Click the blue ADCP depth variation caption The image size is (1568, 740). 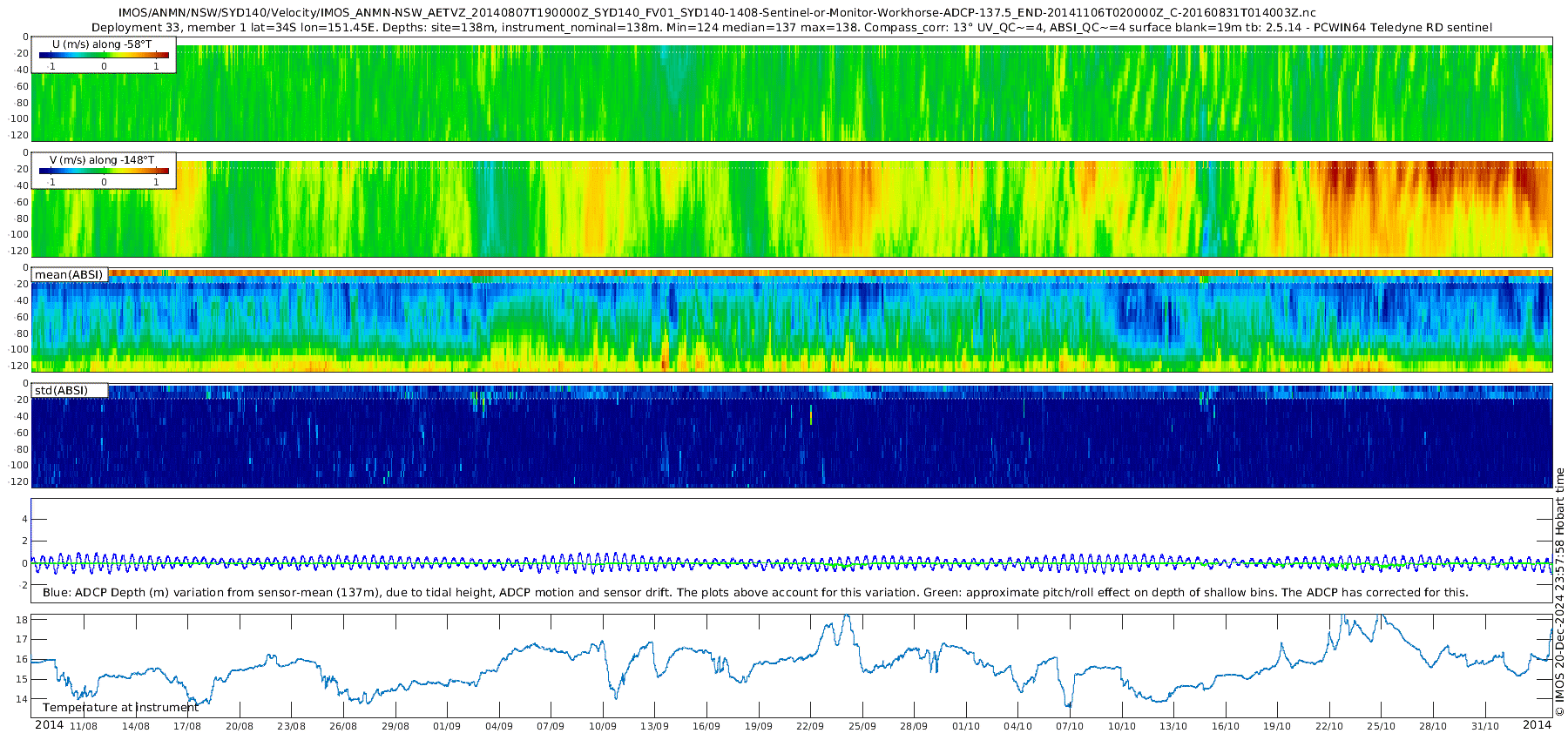[754, 593]
